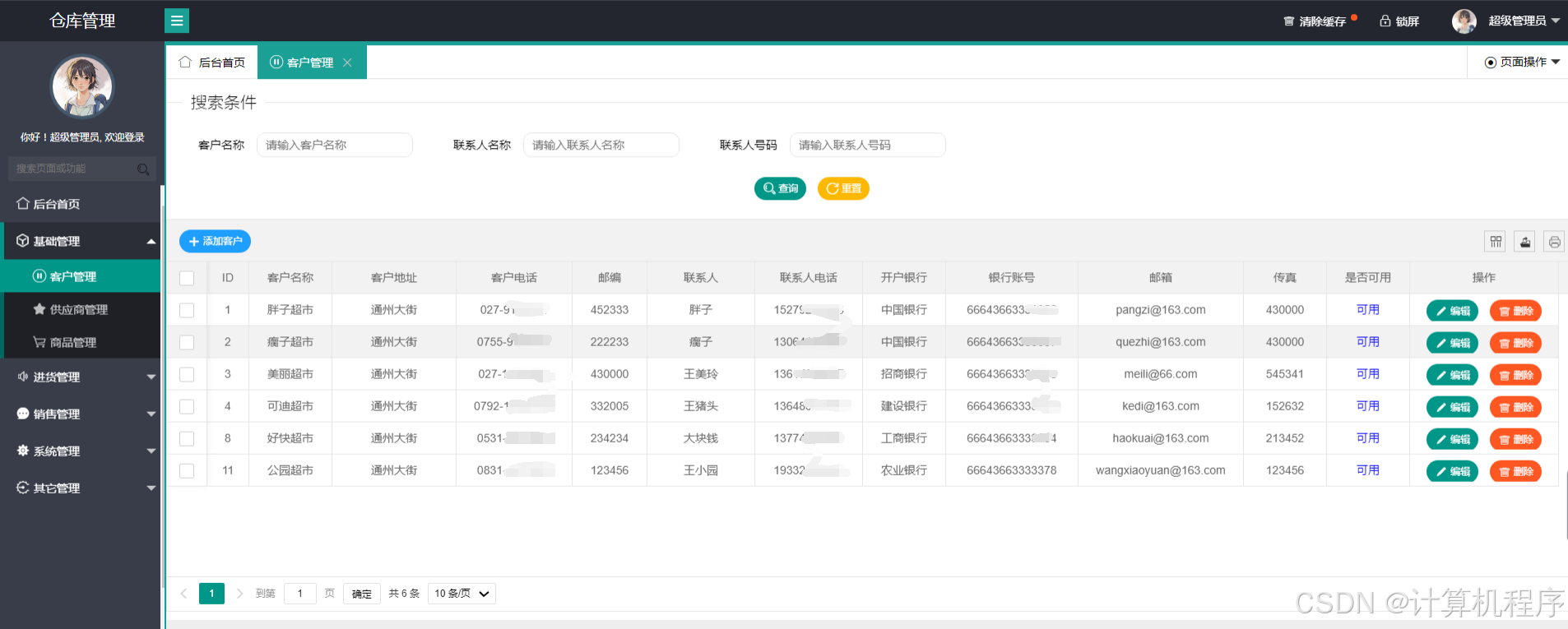Click the 添加客户 add button
The image size is (1568, 629).
click(215, 241)
